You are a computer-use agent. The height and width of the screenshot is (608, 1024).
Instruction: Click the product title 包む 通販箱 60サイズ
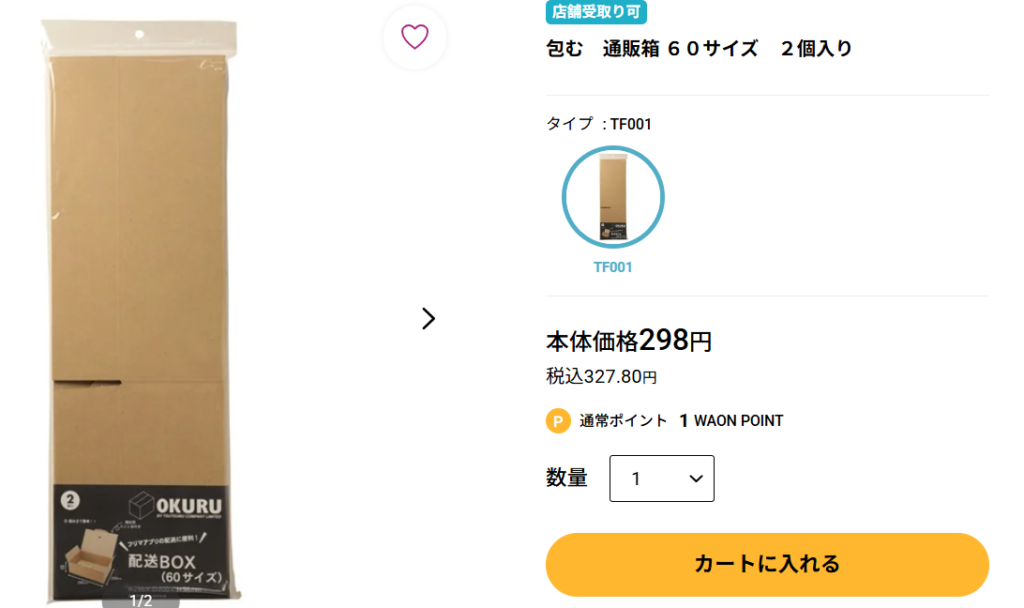[x=699, y=48]
